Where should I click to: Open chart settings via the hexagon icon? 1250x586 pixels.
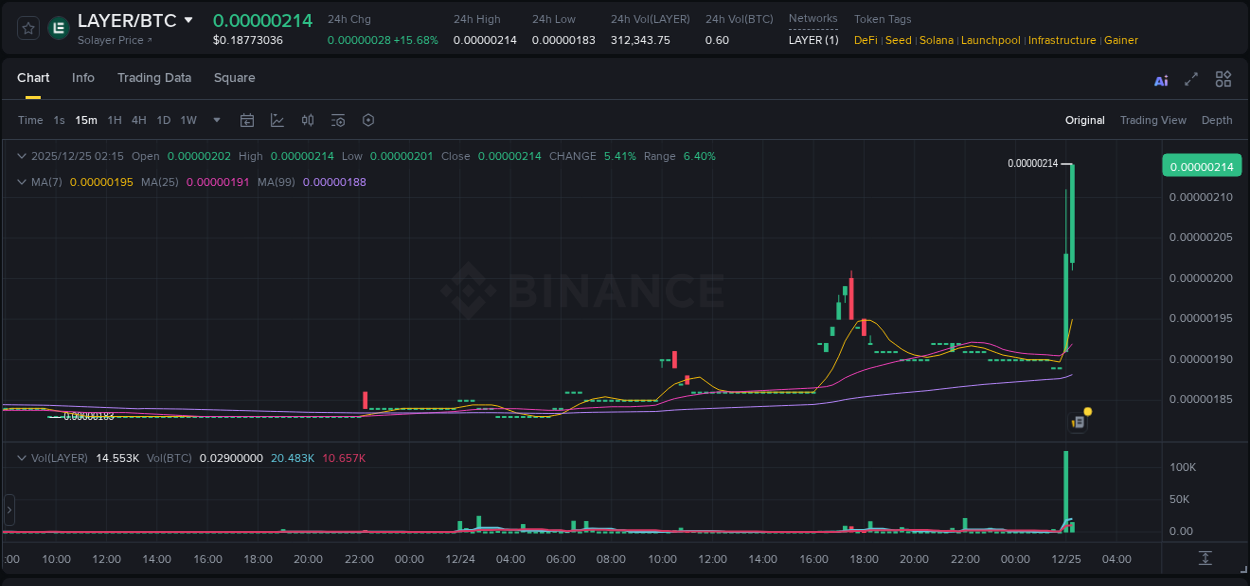[368, 120]
